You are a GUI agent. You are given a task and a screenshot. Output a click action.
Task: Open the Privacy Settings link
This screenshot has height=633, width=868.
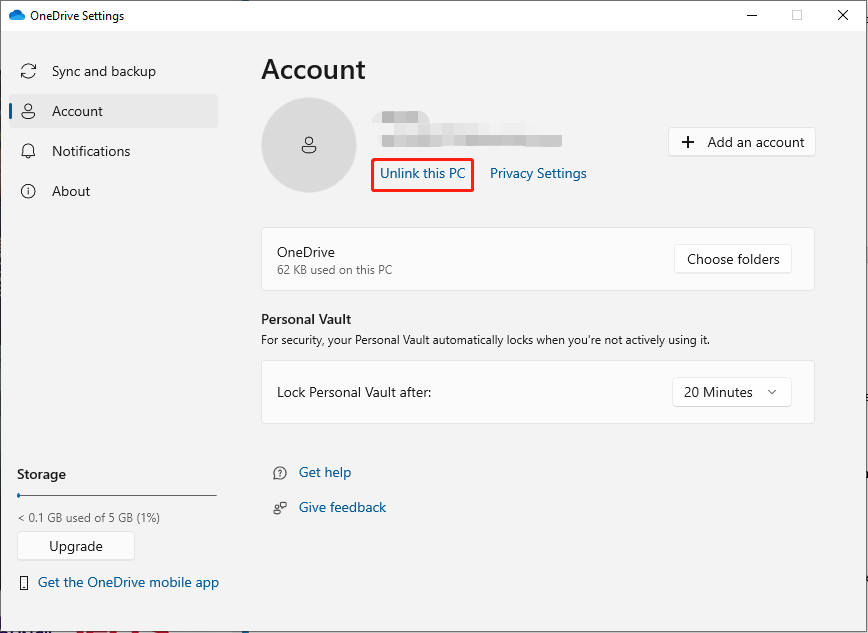click(x=538, y=174)
